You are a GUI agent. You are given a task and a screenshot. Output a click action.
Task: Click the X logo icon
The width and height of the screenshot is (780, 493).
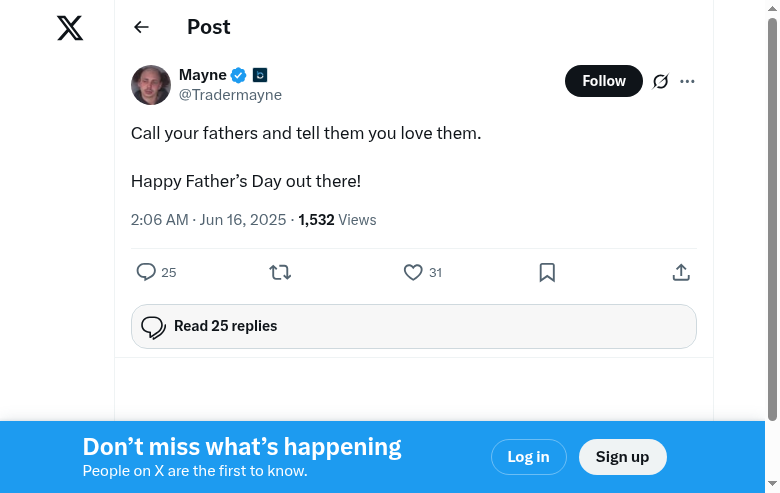click(70, 28)
